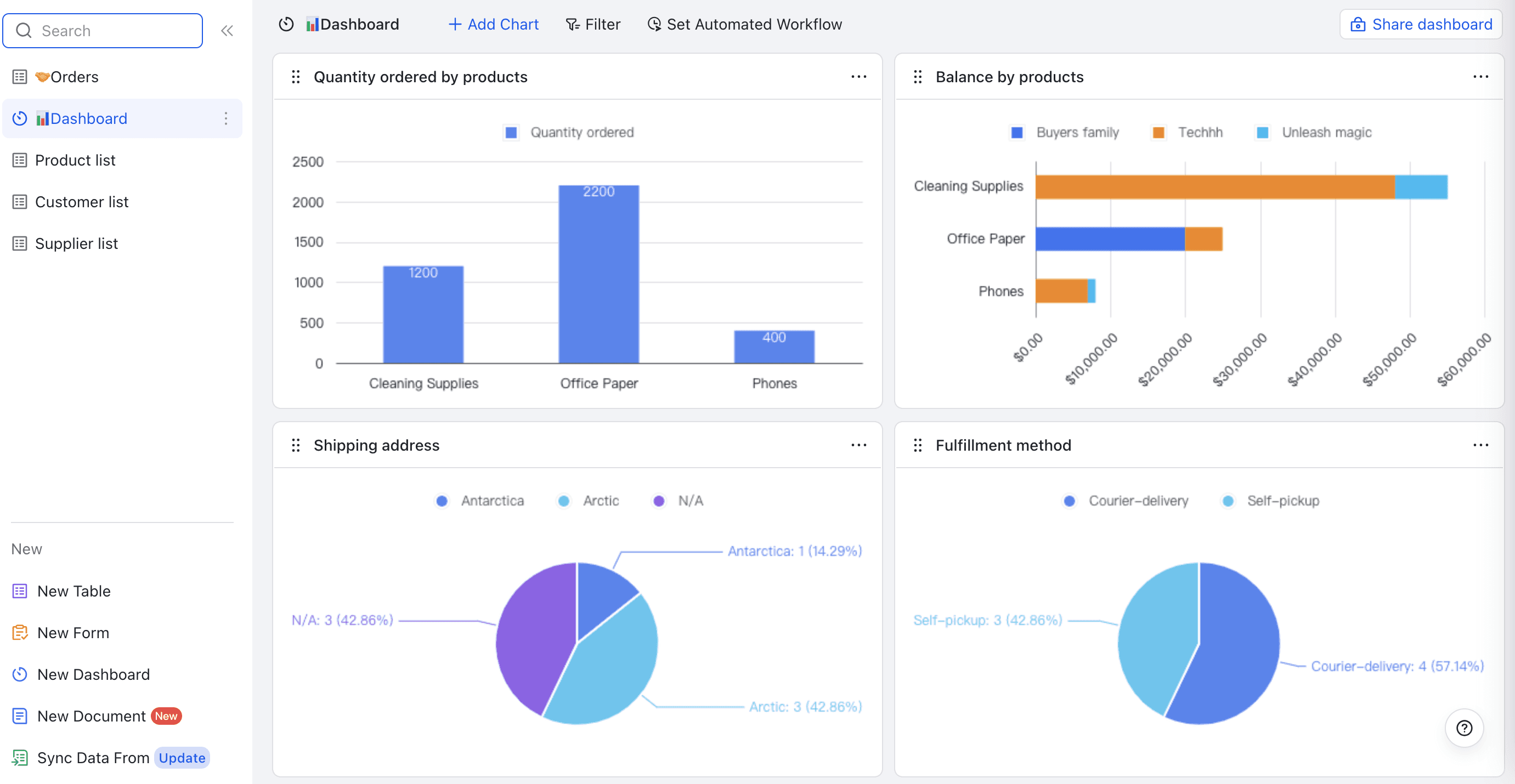Open Dashboard sidebar item kebab menu
Image resolution: width=1515 pixels, height=784 pixels.
point(226,119)
